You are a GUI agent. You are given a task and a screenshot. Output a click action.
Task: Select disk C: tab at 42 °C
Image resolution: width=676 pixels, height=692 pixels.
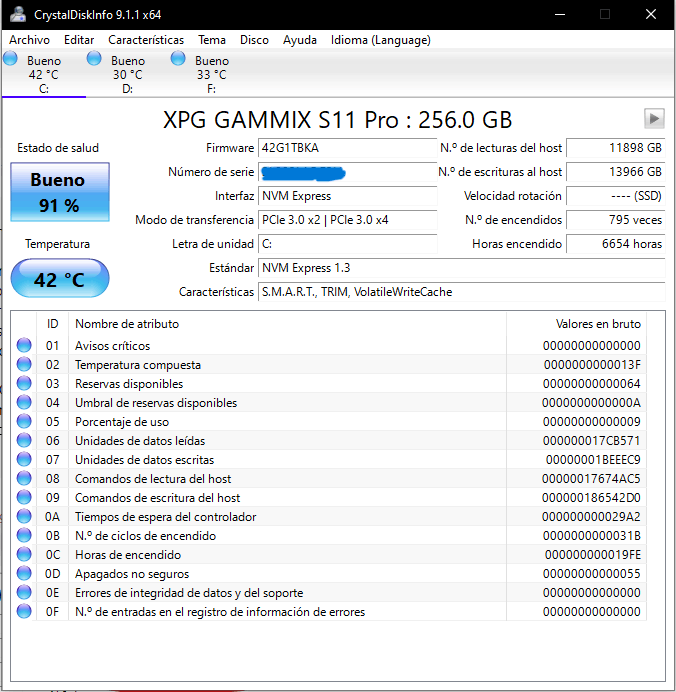pyautogui.click(x=44, y=74)
